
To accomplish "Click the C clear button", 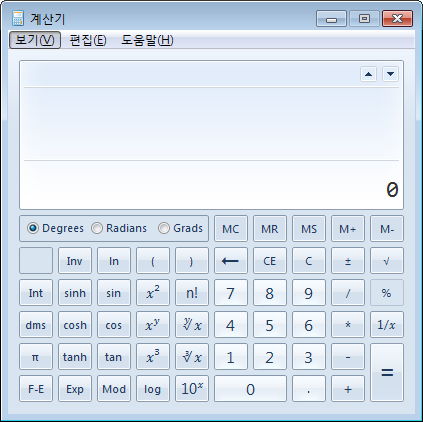I will click(x=309, y=261).
